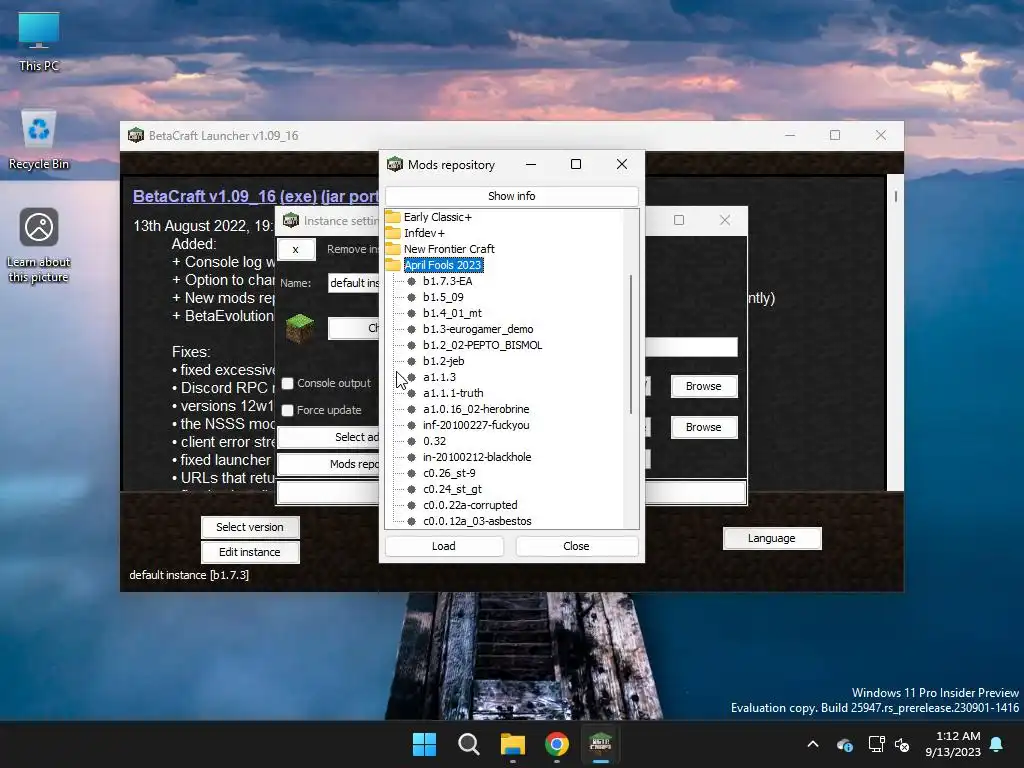This screenshot has width=1024, height=768.
Task: Select the b1.4_01_mt mod entry
Action: 452,313
